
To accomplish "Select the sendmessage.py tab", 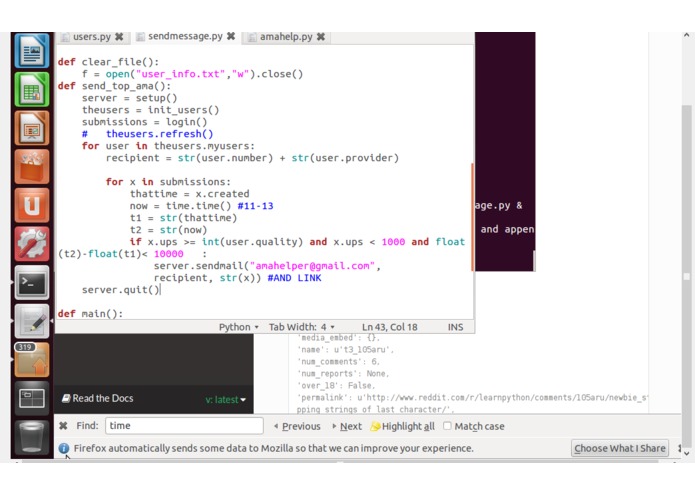I will pos(185,36).
